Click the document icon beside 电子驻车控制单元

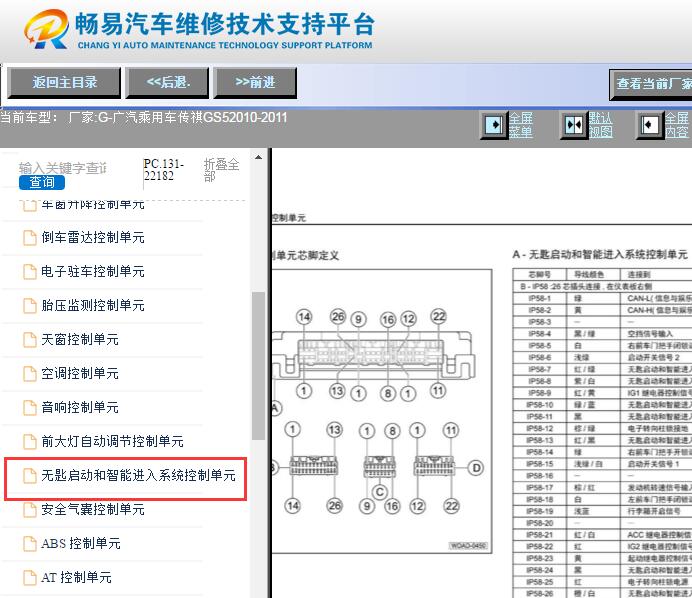tap(30, 271)
